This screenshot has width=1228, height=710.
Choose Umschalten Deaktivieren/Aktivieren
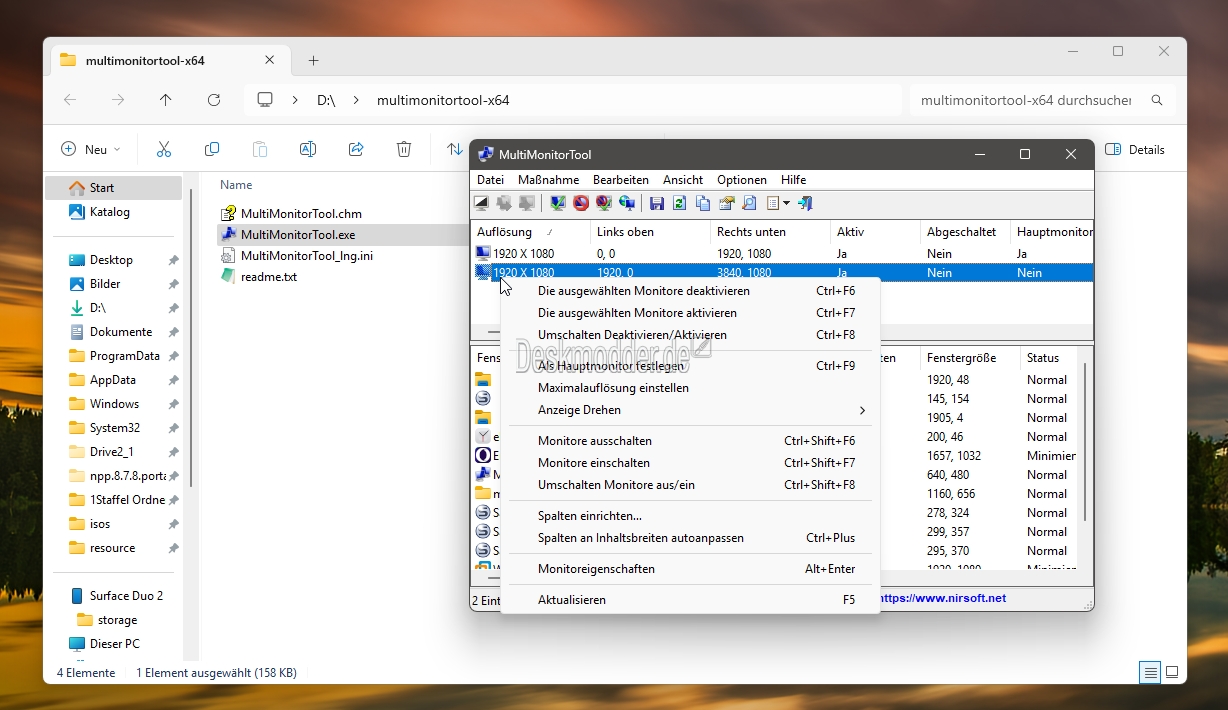click(x=690, y=335)
